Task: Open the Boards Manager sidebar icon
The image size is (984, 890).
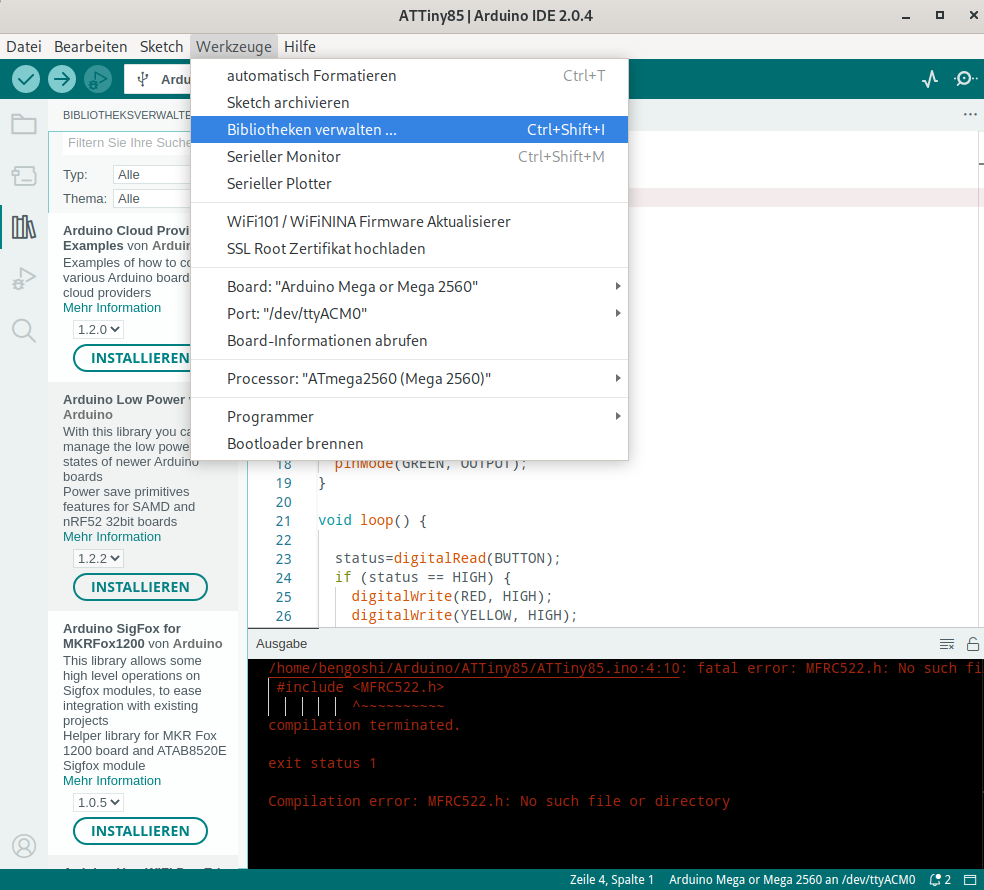Action: [x=24, y=176]
